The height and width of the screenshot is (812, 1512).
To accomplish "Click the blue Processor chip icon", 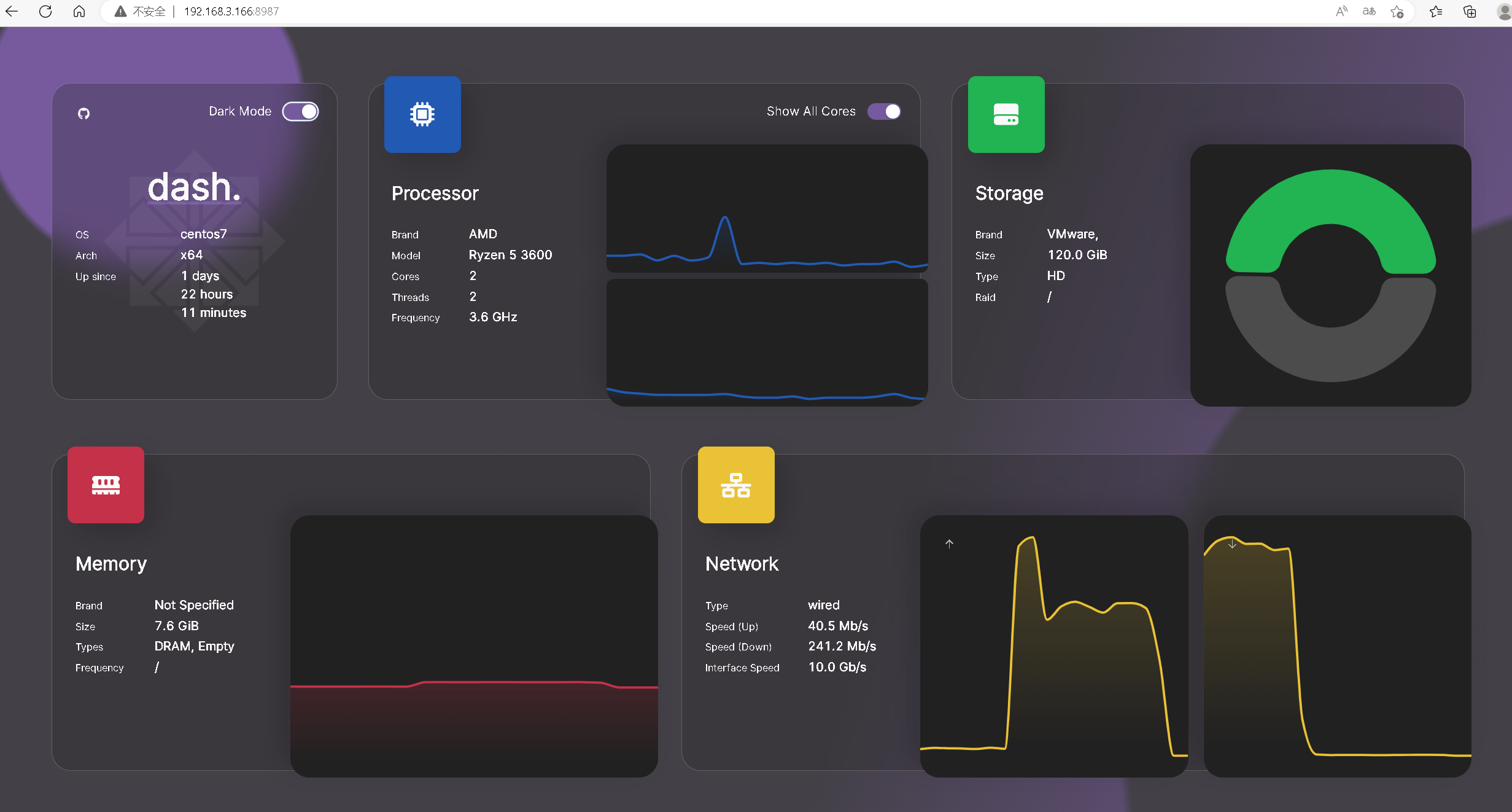I will point(422,114).
